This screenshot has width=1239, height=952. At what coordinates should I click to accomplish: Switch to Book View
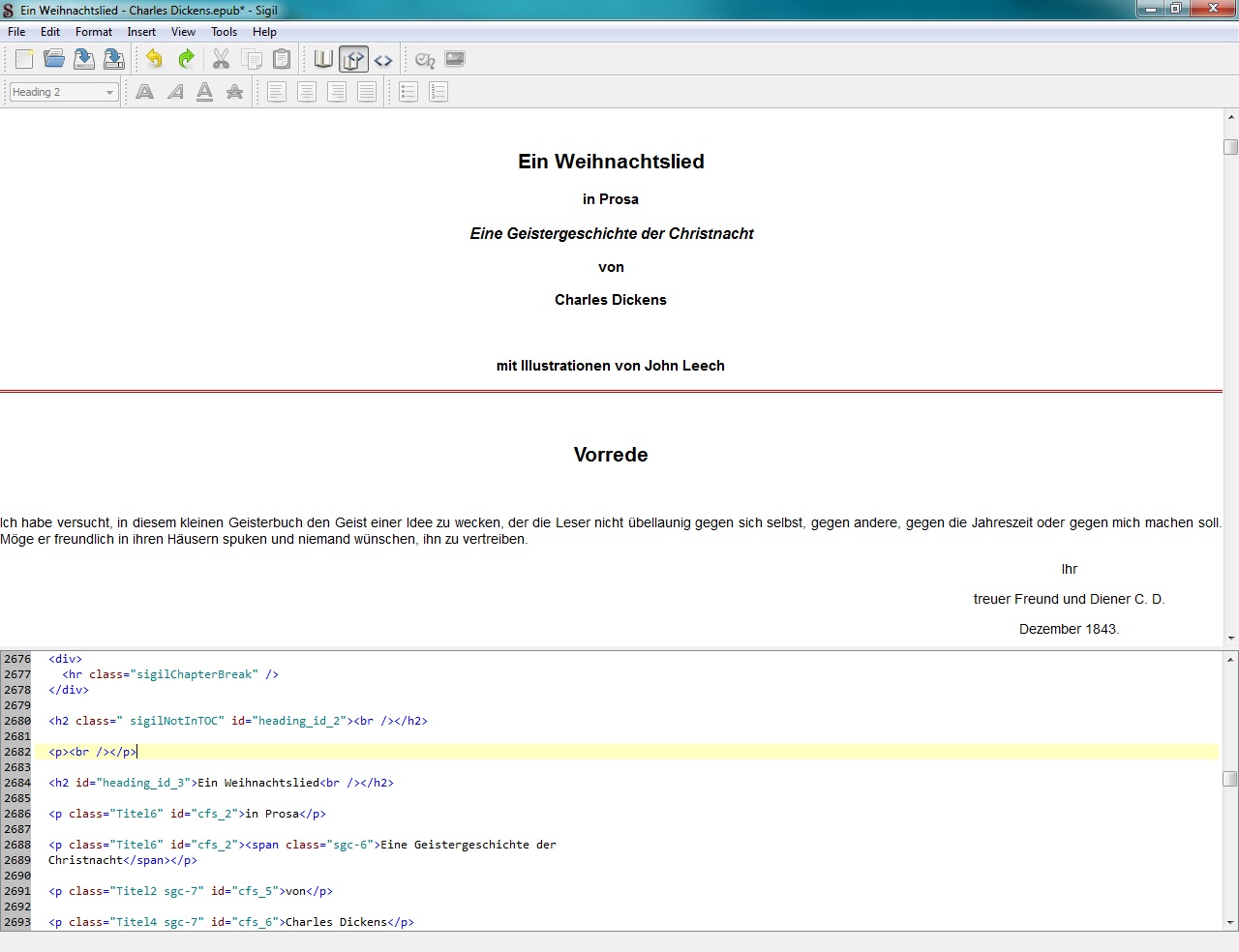click(324, 60)
